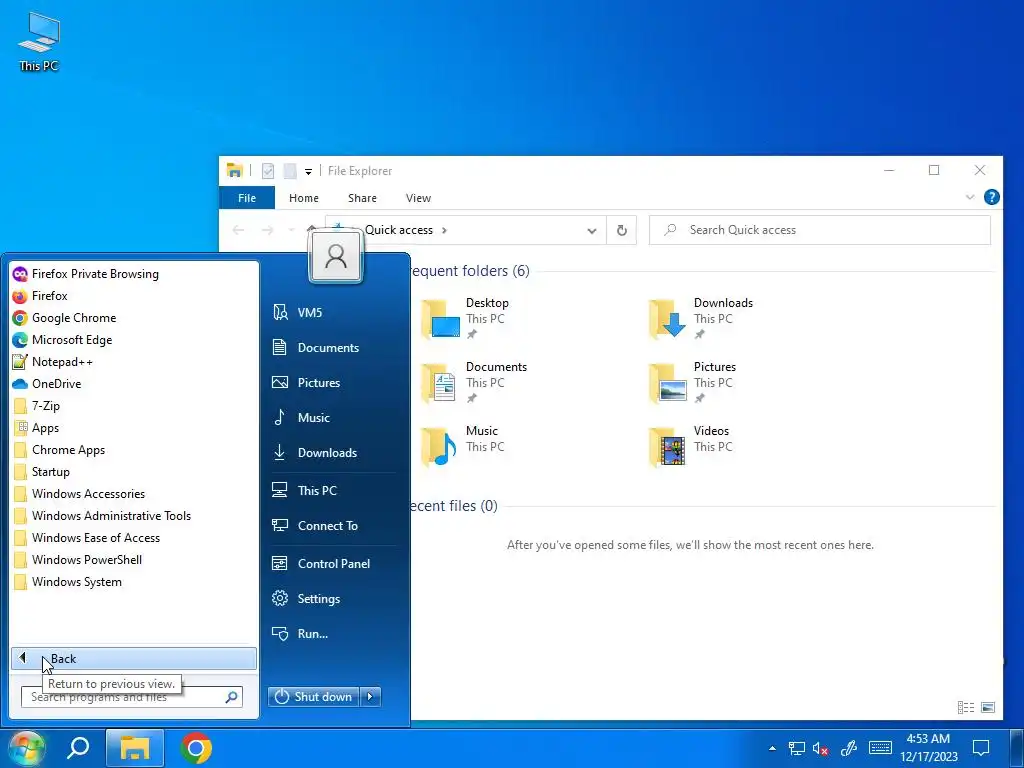Open the Music folder in Frequent folders

(x=464, y=447)
